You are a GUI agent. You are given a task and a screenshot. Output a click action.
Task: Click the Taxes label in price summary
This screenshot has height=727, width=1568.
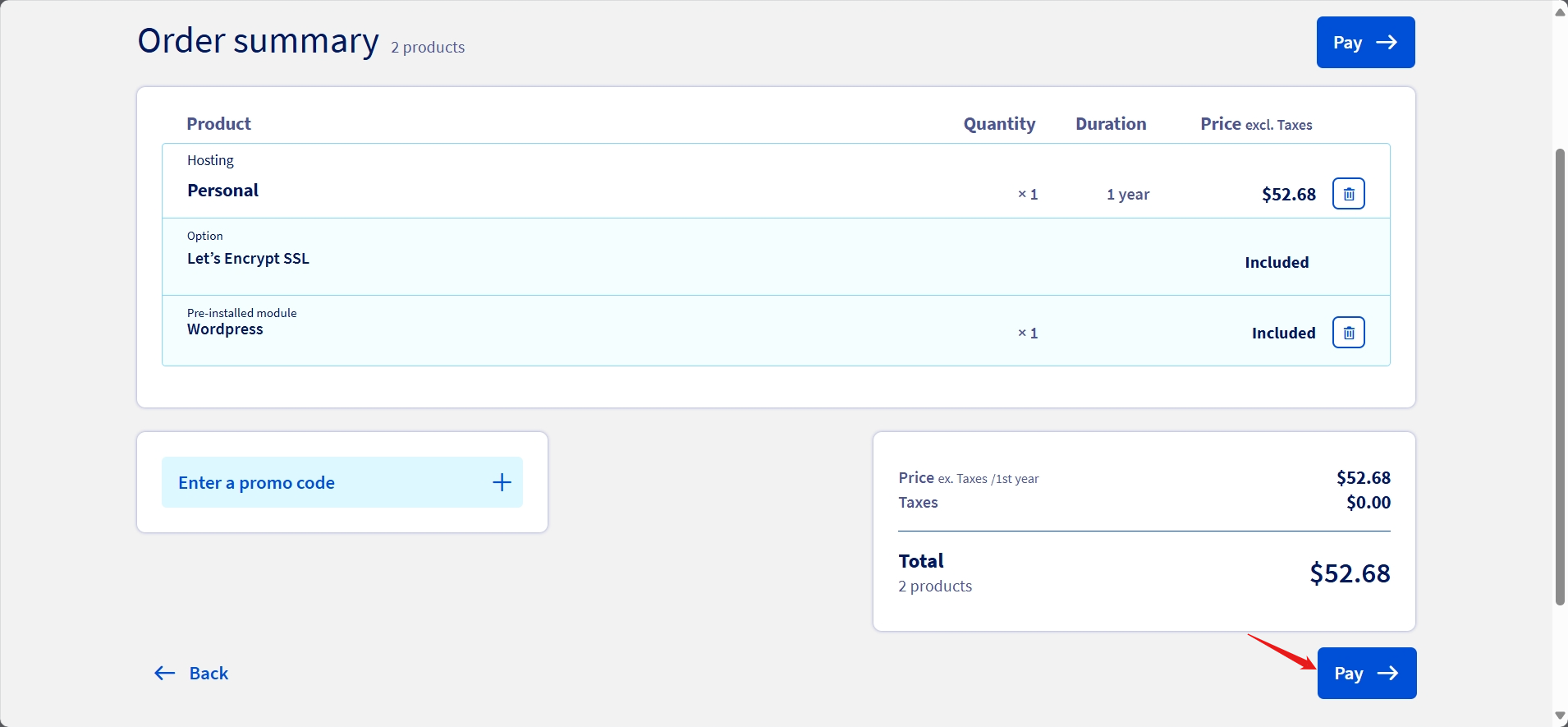point(918,503)
